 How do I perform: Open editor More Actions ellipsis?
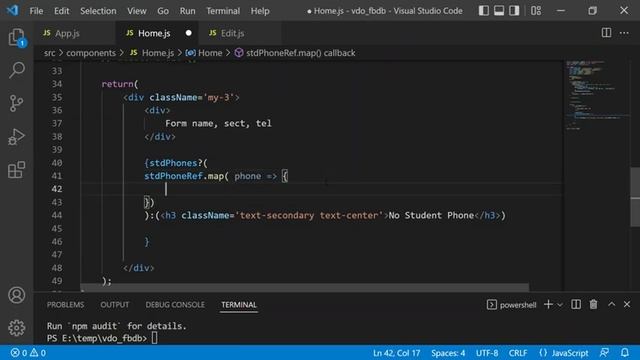click(624, 33)
